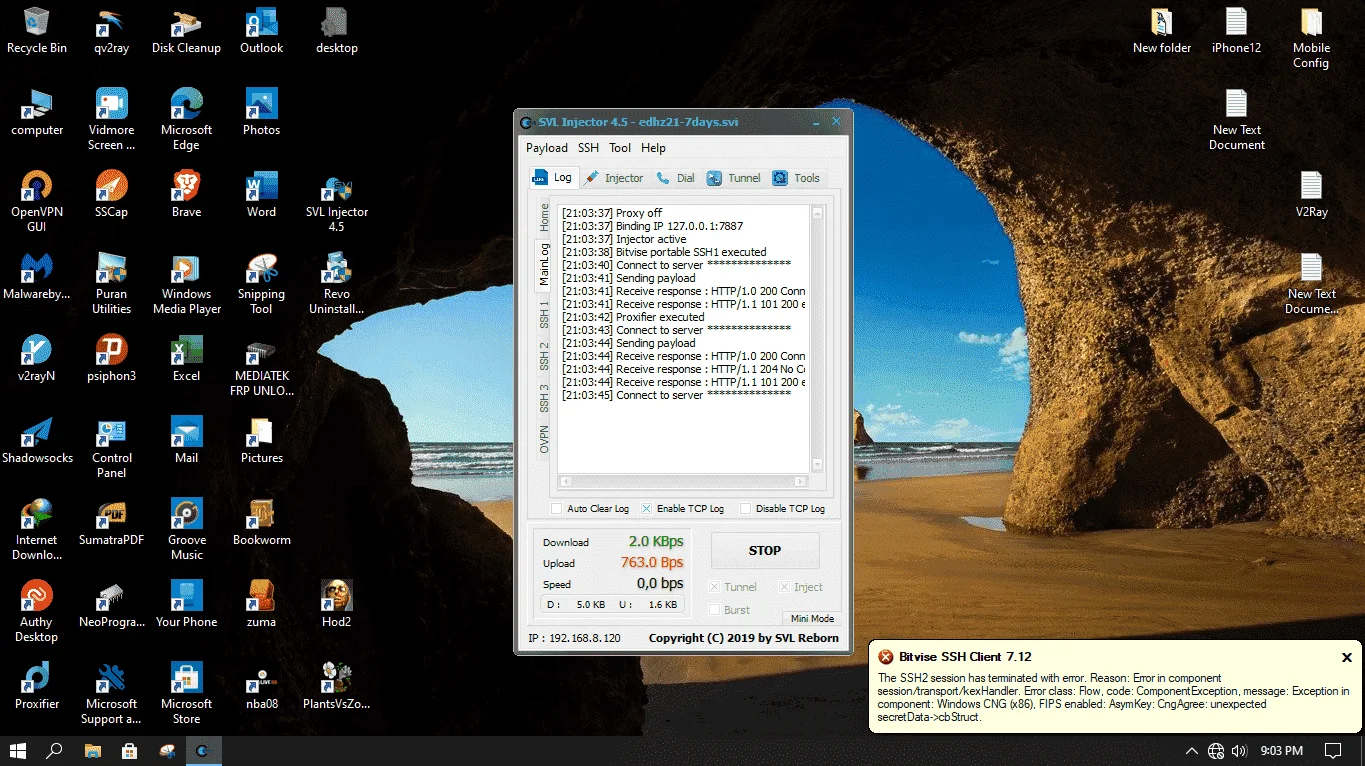1365x766 pixels.
Task: Select the Shadowsocks desktop icon
Action: tap(37, 440)
